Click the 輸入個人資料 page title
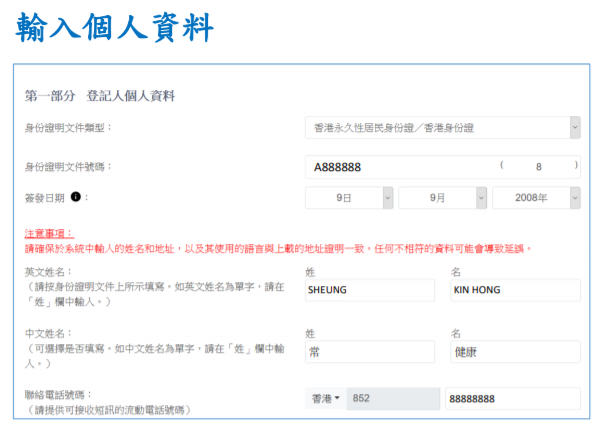This screenshot has width=611, height=437. [115, 28]
